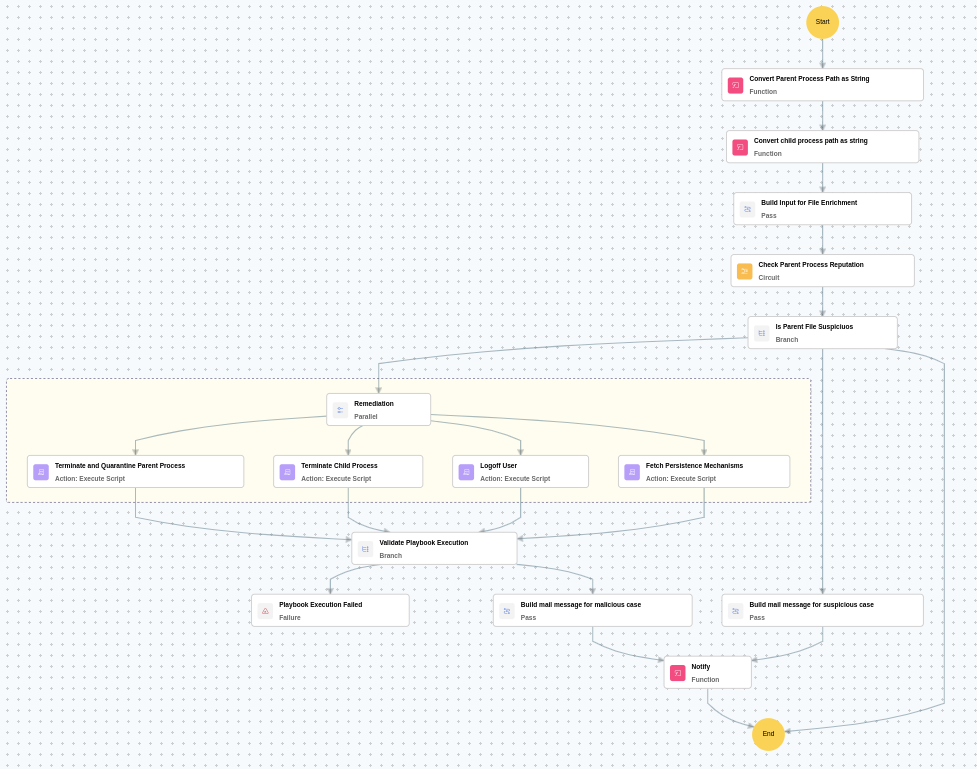The width and height of the screenshot is (977, 769).
Task: Select Convert Parent Process Path function icon
Action: point(735,85)
